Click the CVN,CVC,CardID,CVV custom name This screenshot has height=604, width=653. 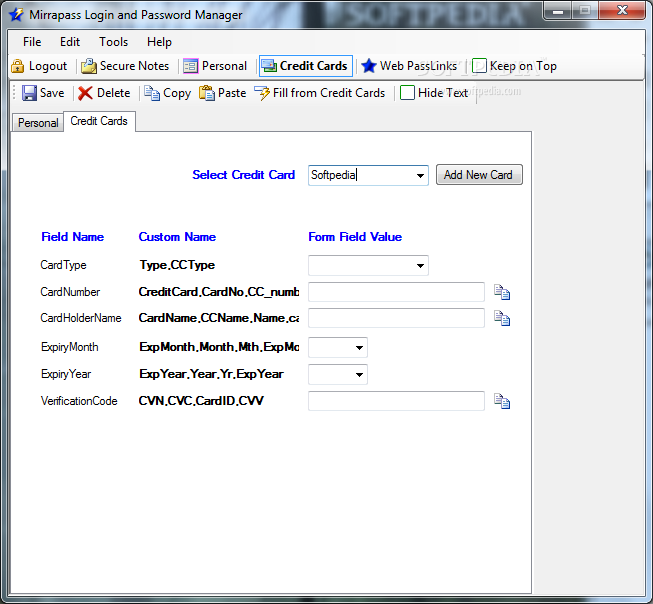(x=201, y=401)
